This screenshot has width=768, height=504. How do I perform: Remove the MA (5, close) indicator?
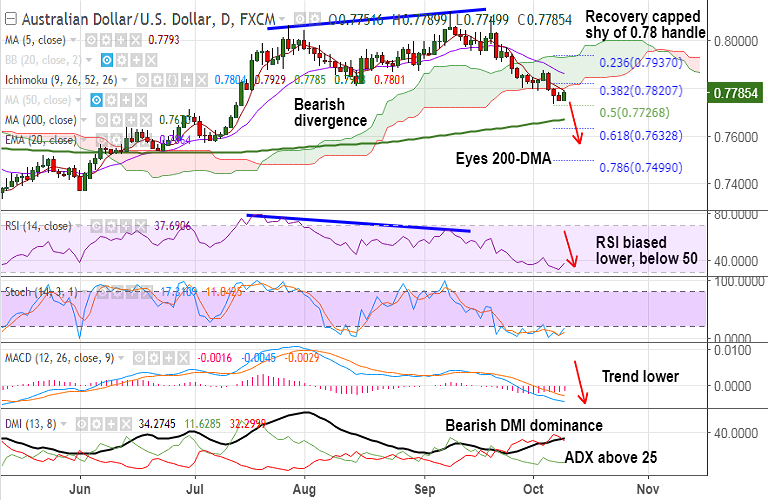(136, 40)
